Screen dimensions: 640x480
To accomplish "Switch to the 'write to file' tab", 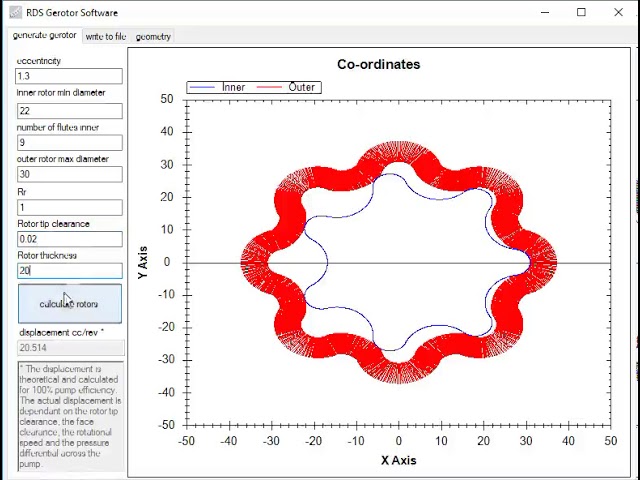I will click(106, 37).
